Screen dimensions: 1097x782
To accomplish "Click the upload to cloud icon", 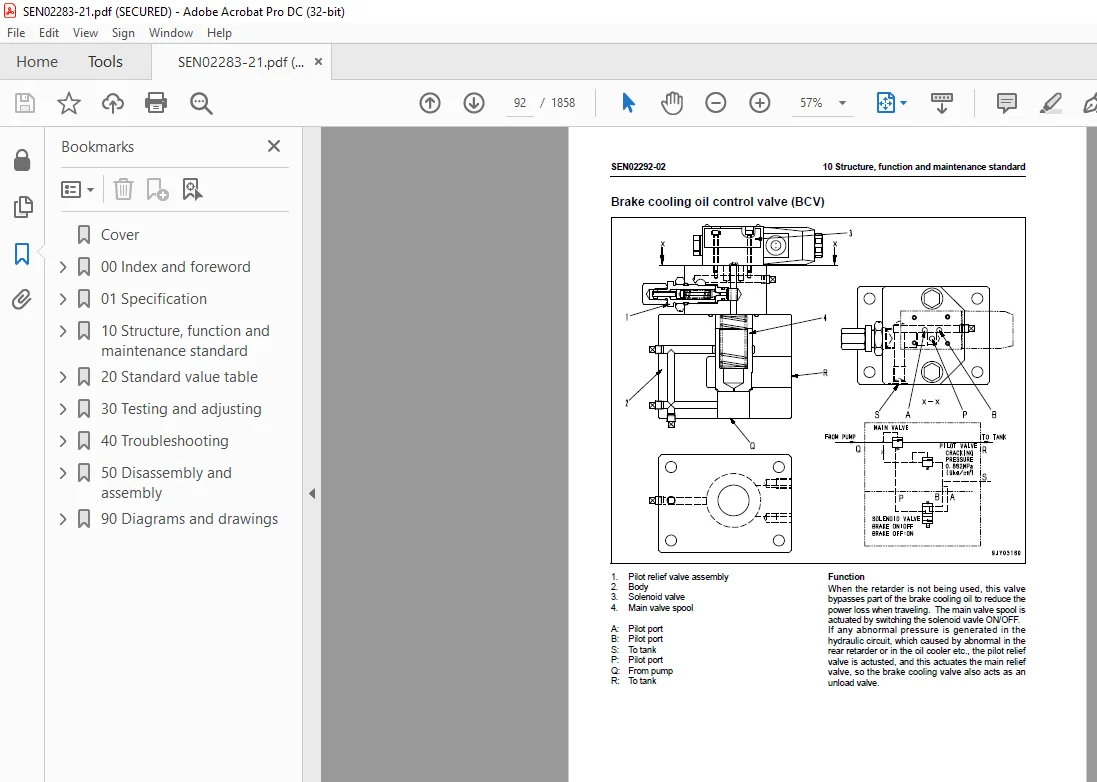I will point(113,104).
